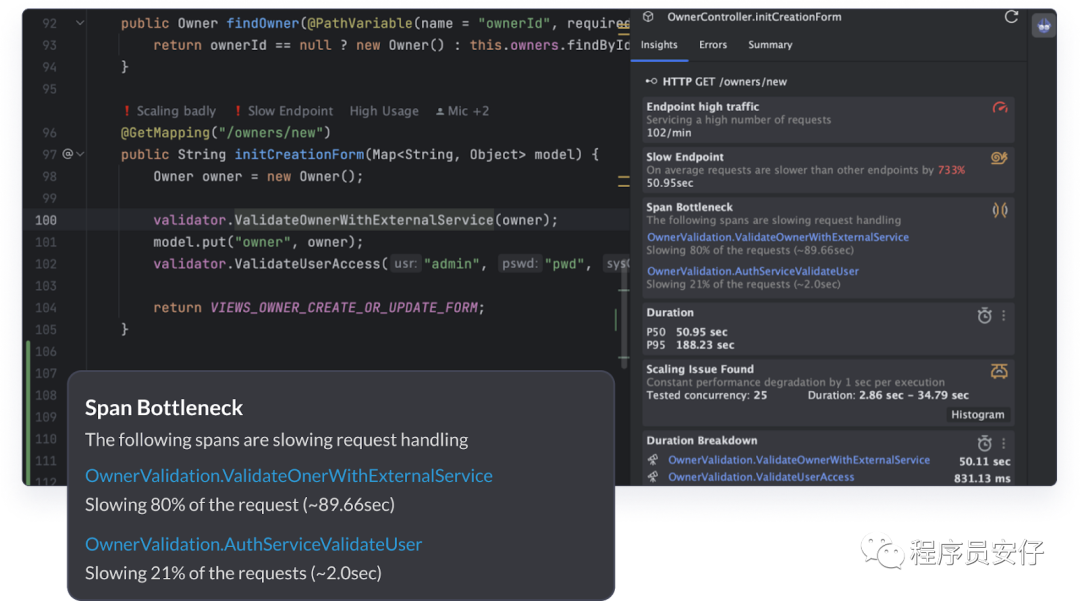Click the Endpoint high traffic gauge icon
The image size is (1080, 601).
click(x=999, y=107)
